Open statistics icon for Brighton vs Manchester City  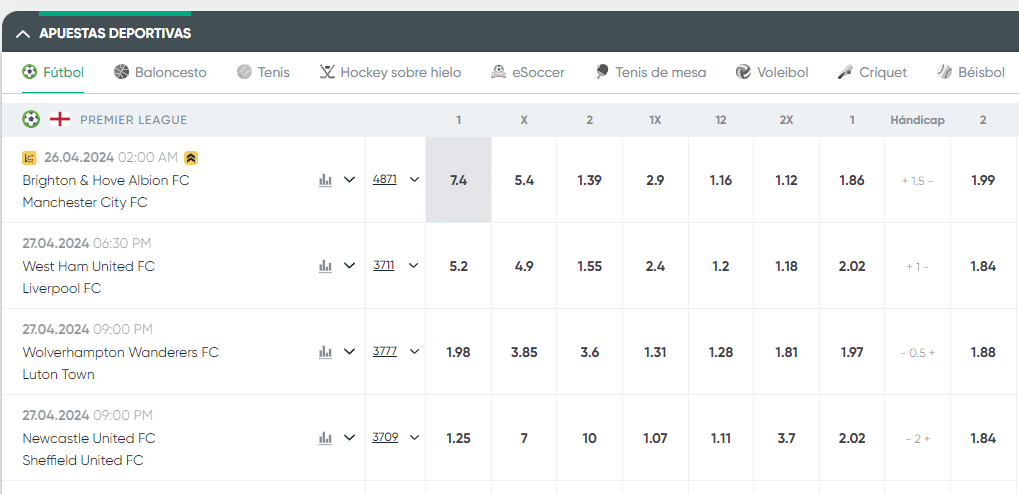(326, 180)
